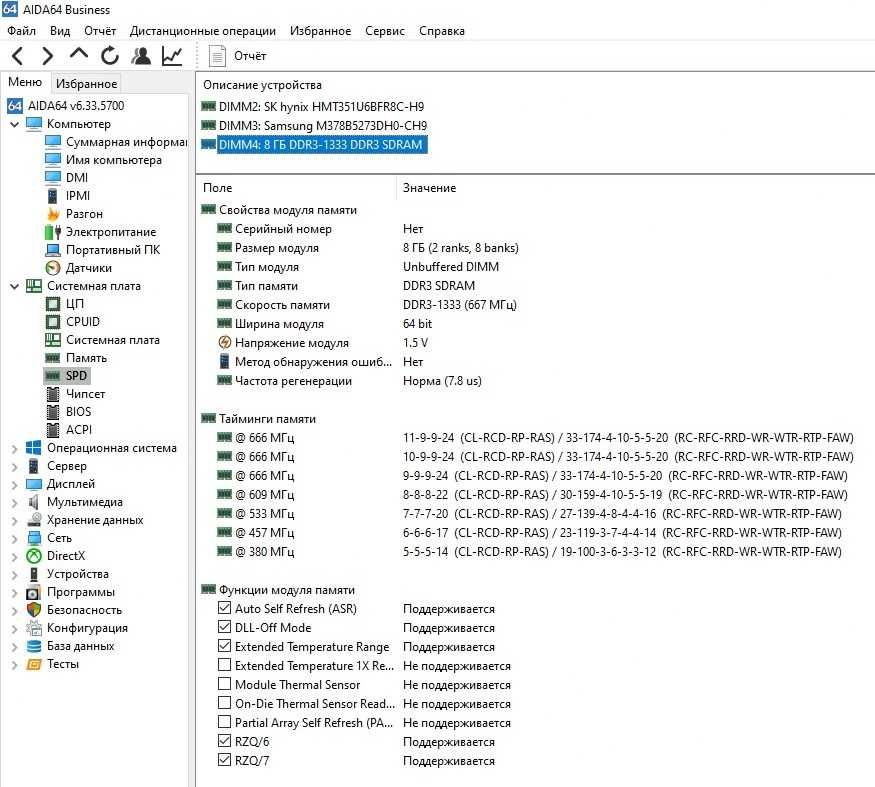
Task: Select DIMM2: SK hynix HMT351U6BFR8C-H9
Action: point(321,107)
